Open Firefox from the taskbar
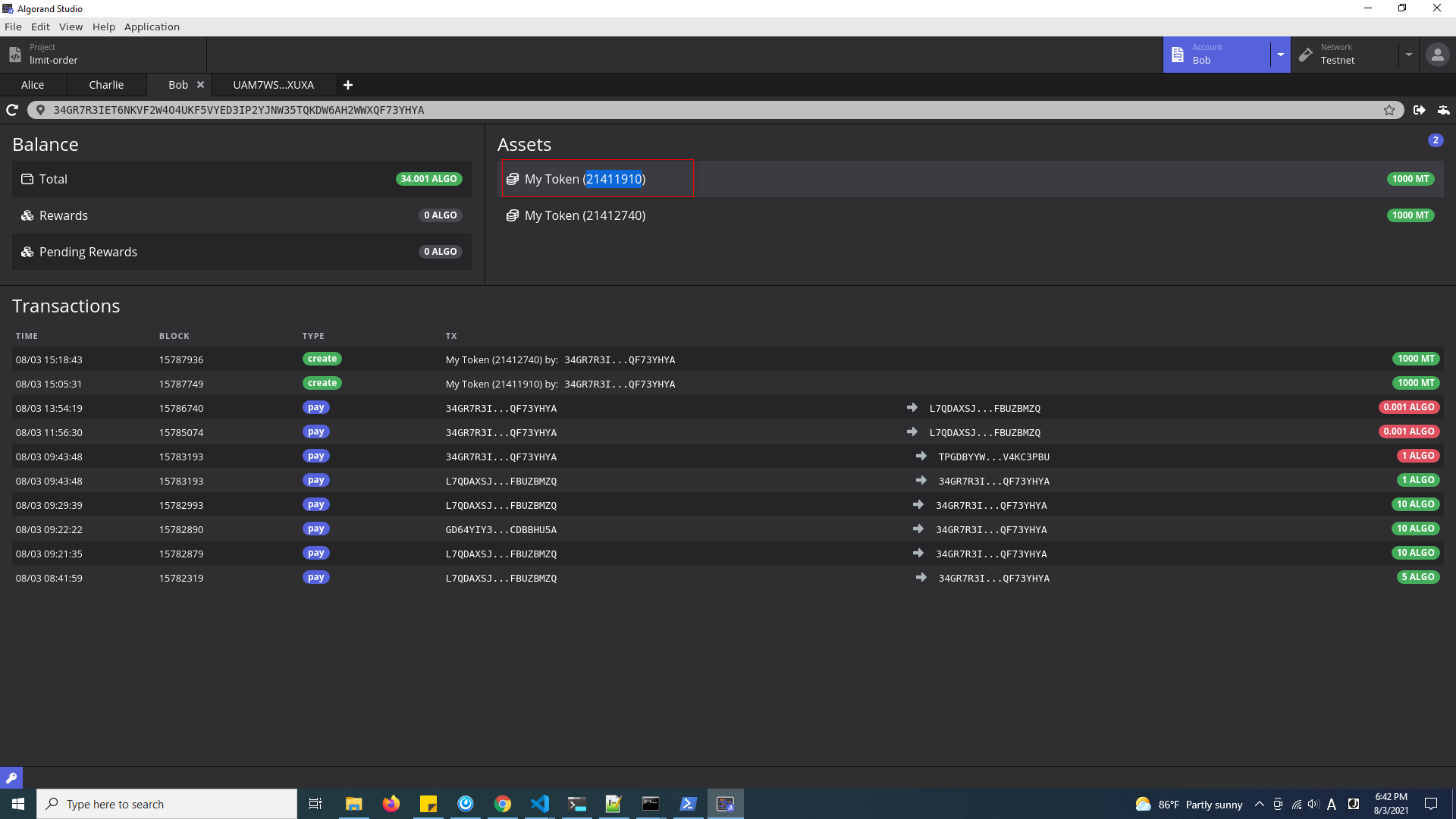This screenshot has width=1456, height=819. (391, 804)
